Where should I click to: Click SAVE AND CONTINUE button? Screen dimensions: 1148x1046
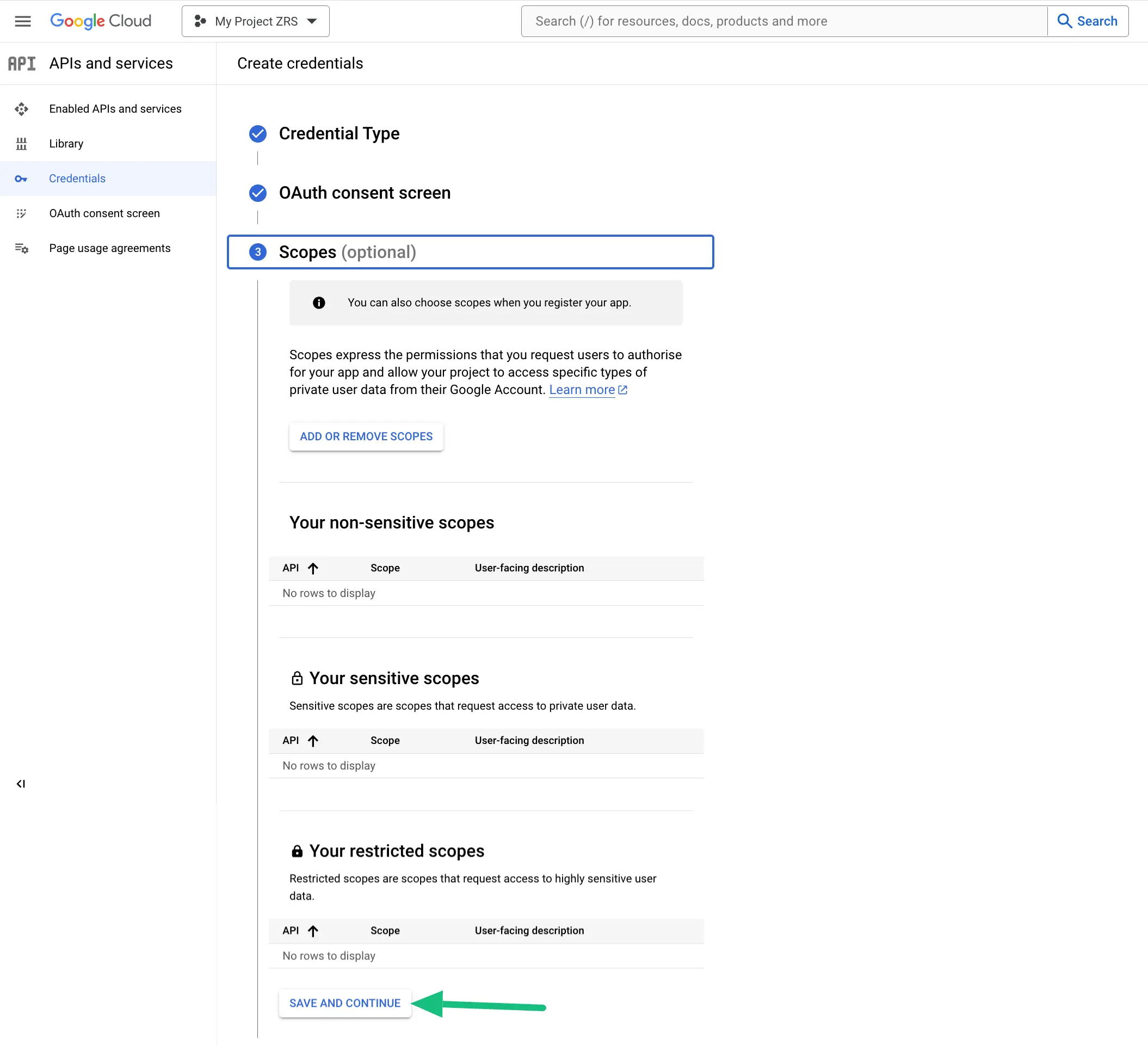344,1003
